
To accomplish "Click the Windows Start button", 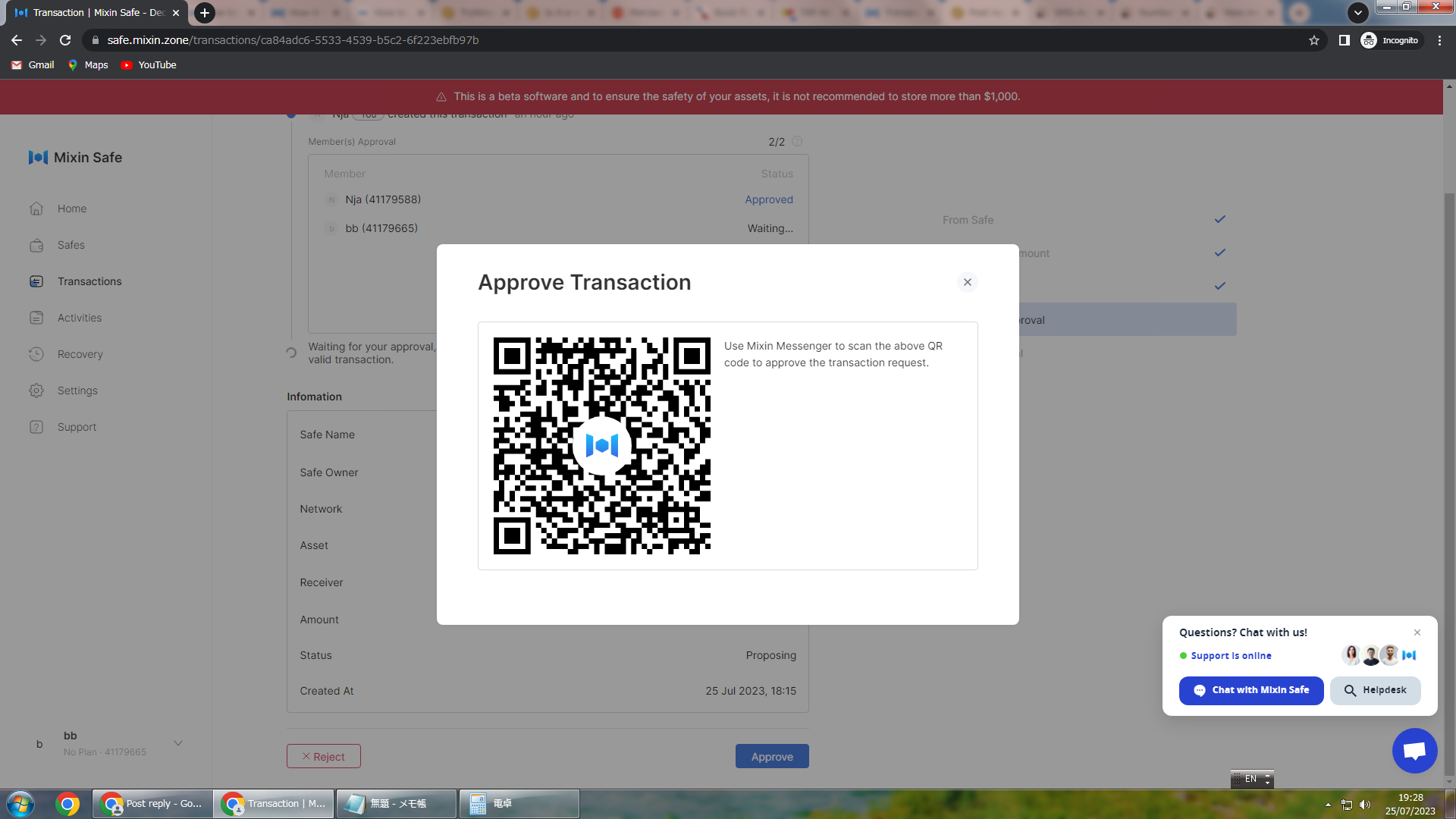I will click(21, 804).
